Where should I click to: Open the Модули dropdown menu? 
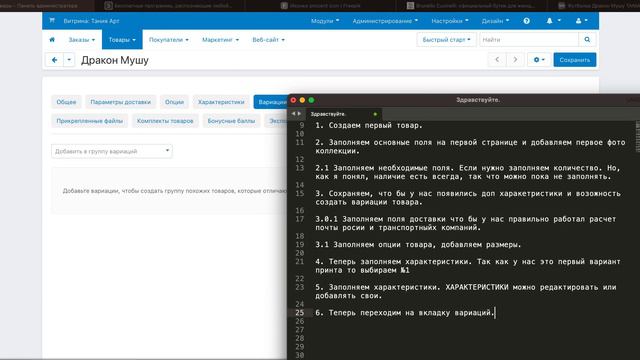click(325, 21)
